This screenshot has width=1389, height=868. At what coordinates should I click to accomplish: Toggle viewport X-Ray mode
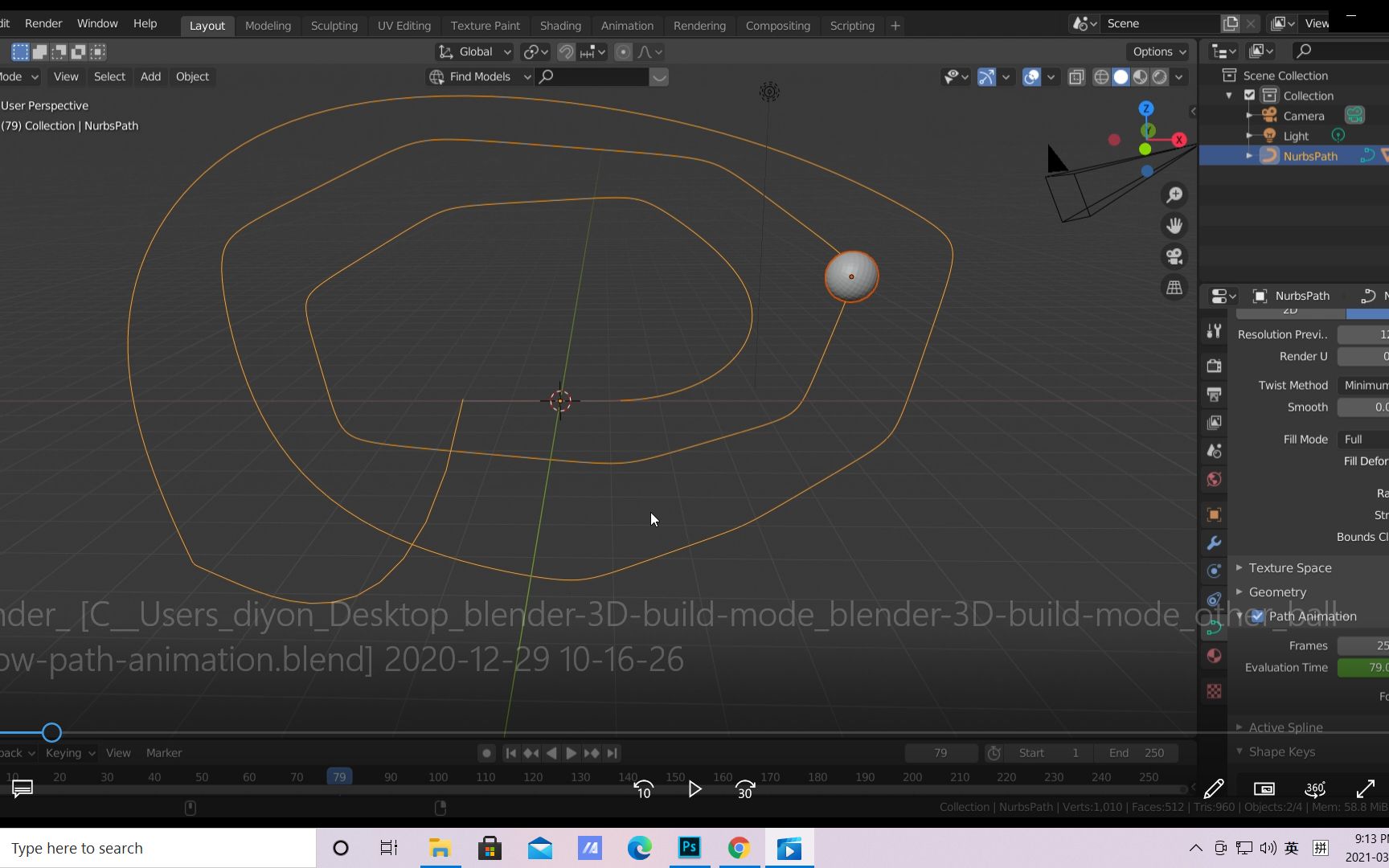click(1076, 77)
